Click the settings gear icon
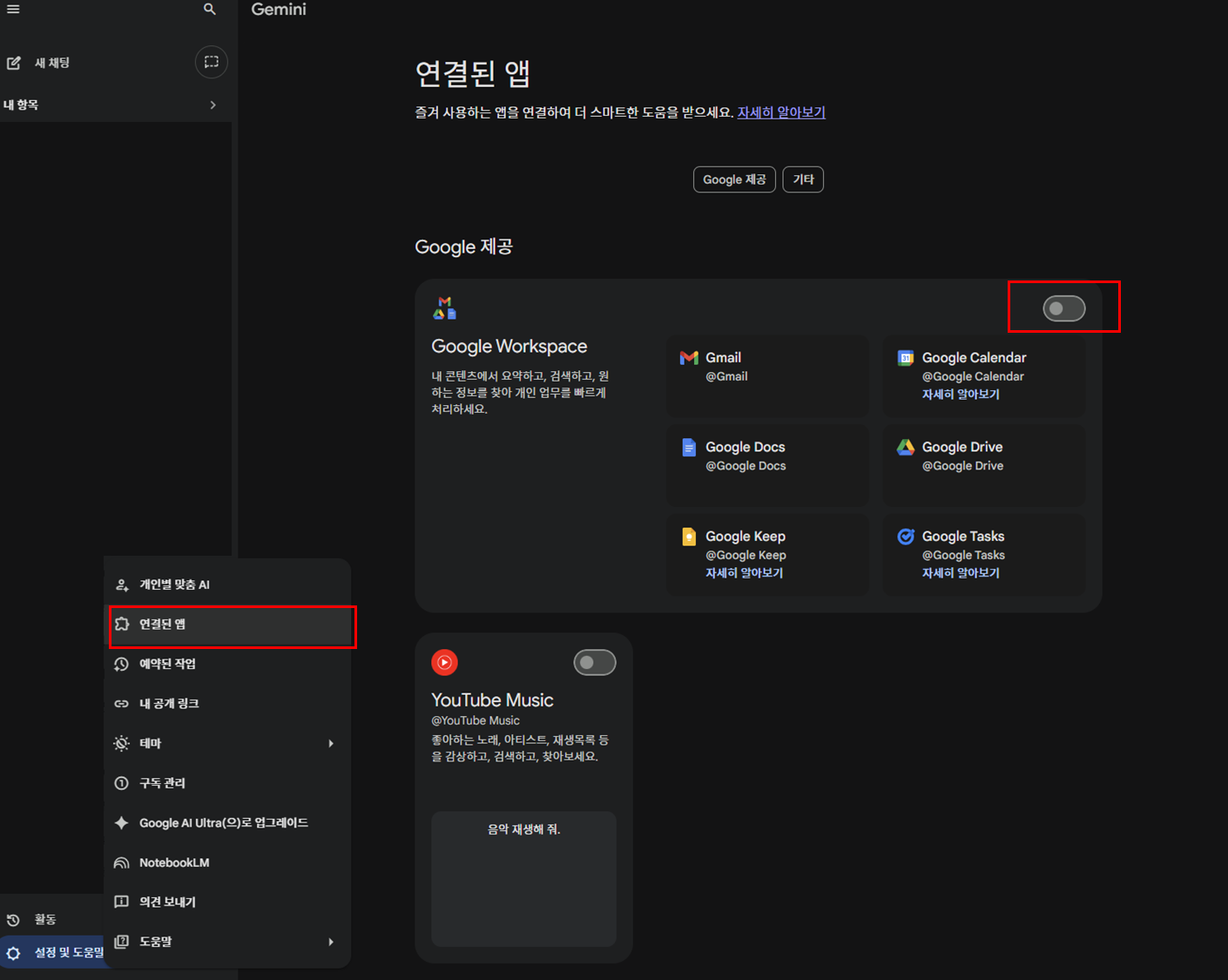Screen dimensions: 1228x980 pos(13,953)
